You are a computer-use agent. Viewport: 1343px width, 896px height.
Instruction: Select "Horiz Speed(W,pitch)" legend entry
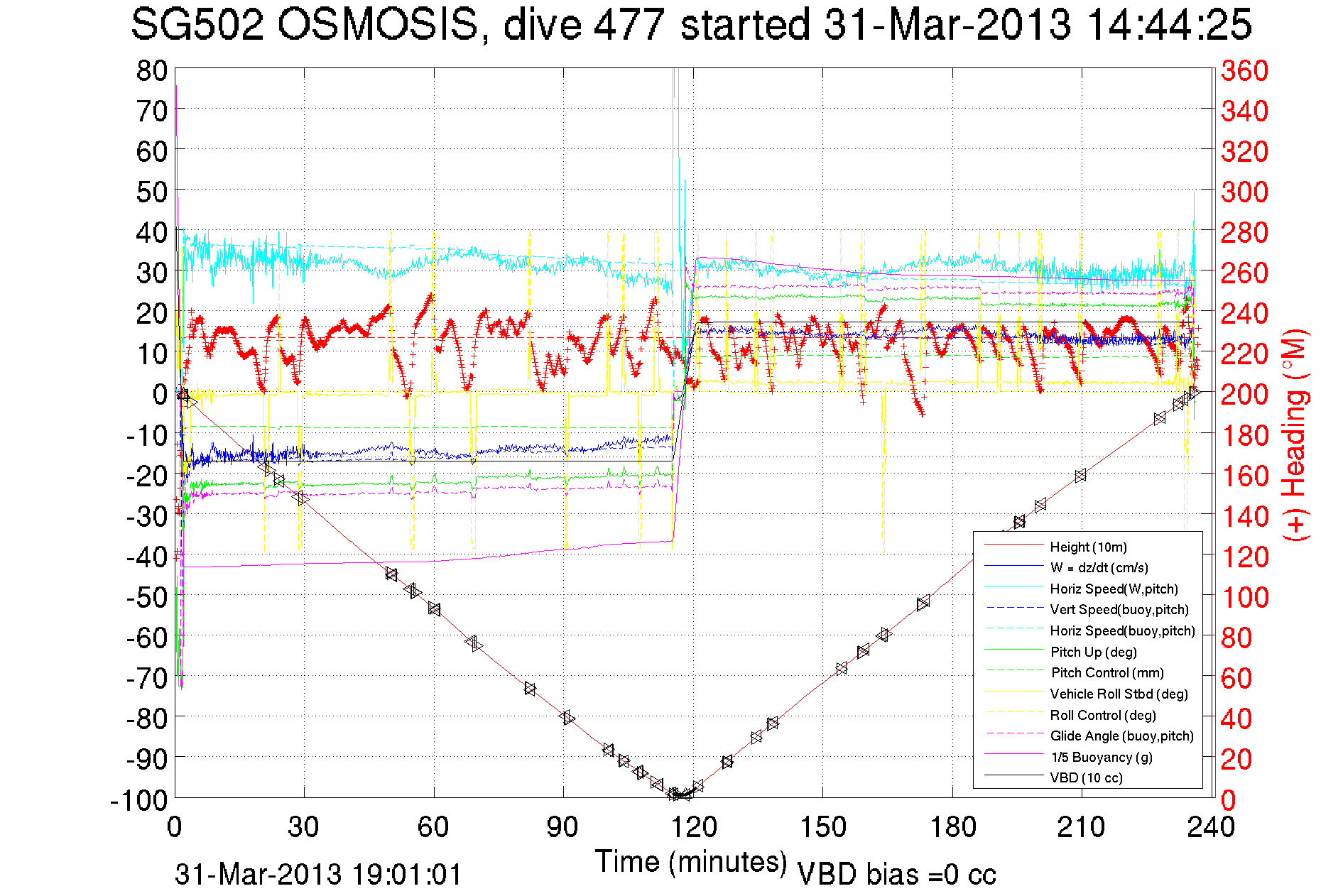1114,589
